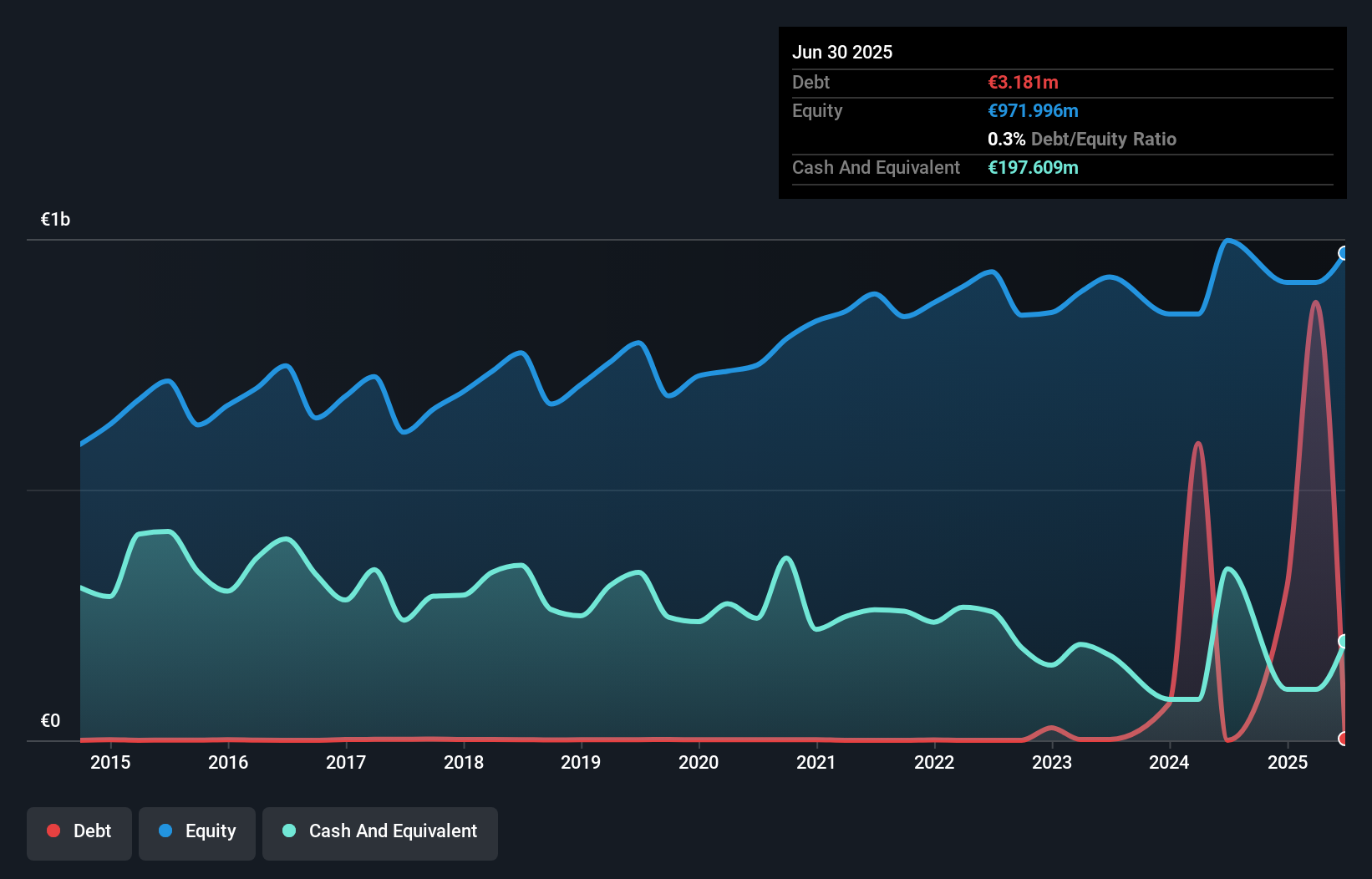Viewport: 1372px width, 879px height.
Task: Click the €1b y-axis label
Action: coord(56,220)
